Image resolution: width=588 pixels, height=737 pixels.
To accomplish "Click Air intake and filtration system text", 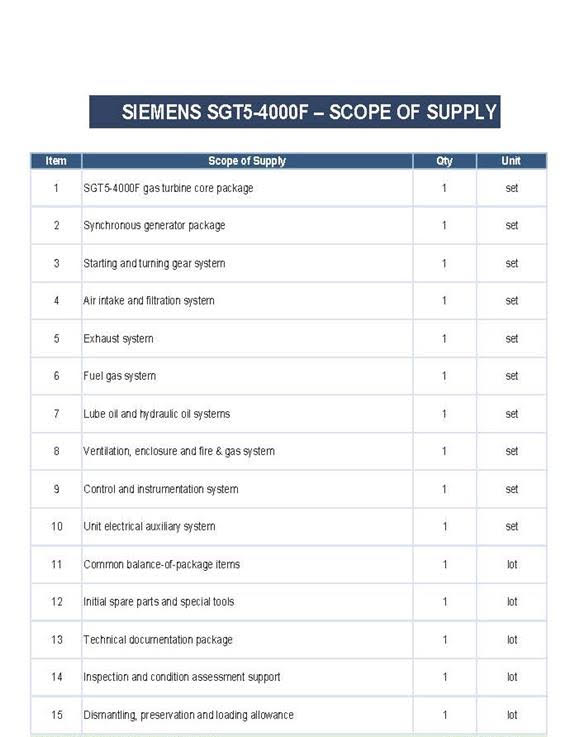I will point(149,301).
